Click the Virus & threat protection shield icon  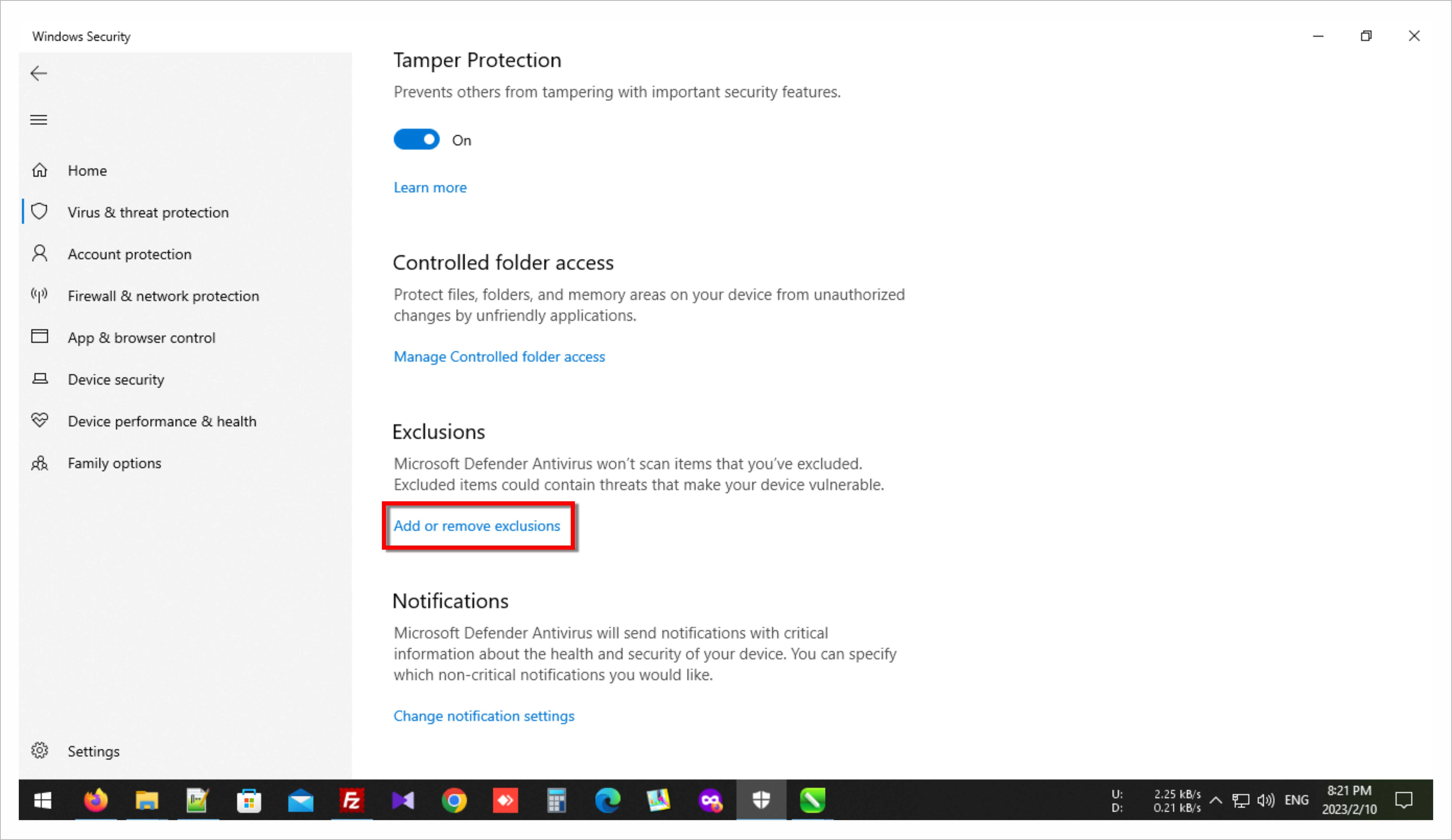click(39, 212)
